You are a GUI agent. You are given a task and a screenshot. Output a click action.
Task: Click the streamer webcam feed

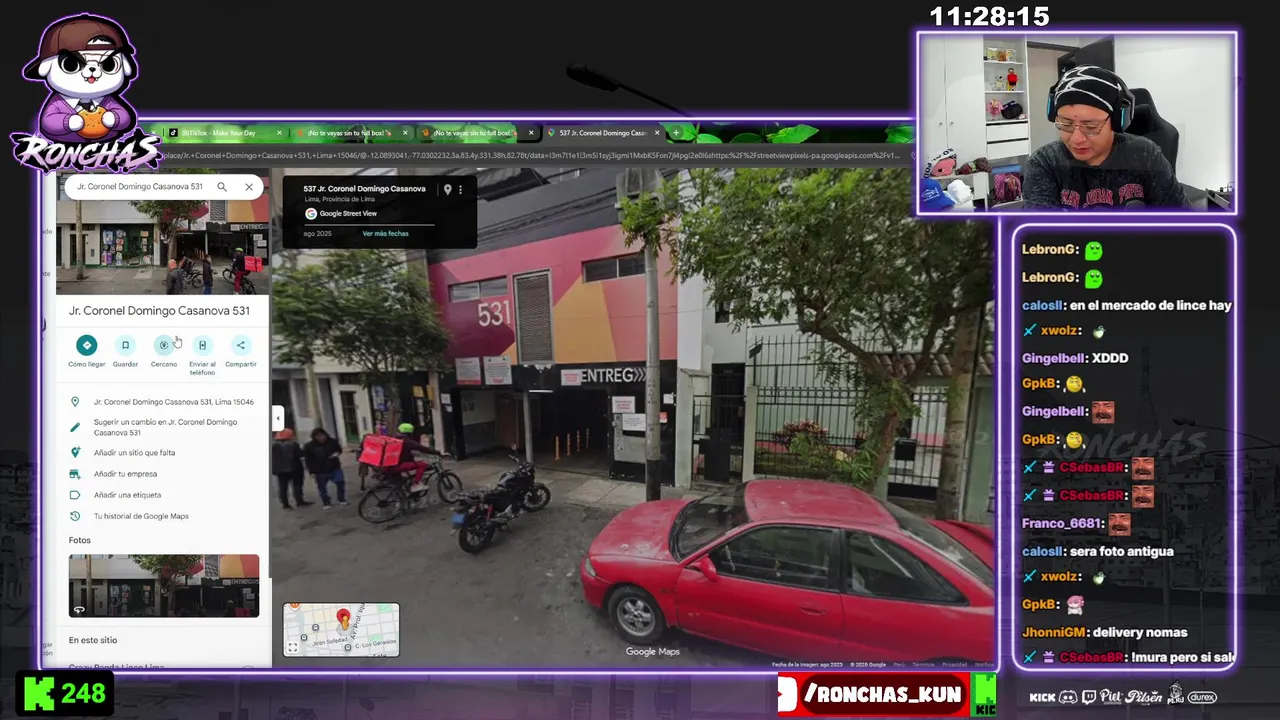1077,123
